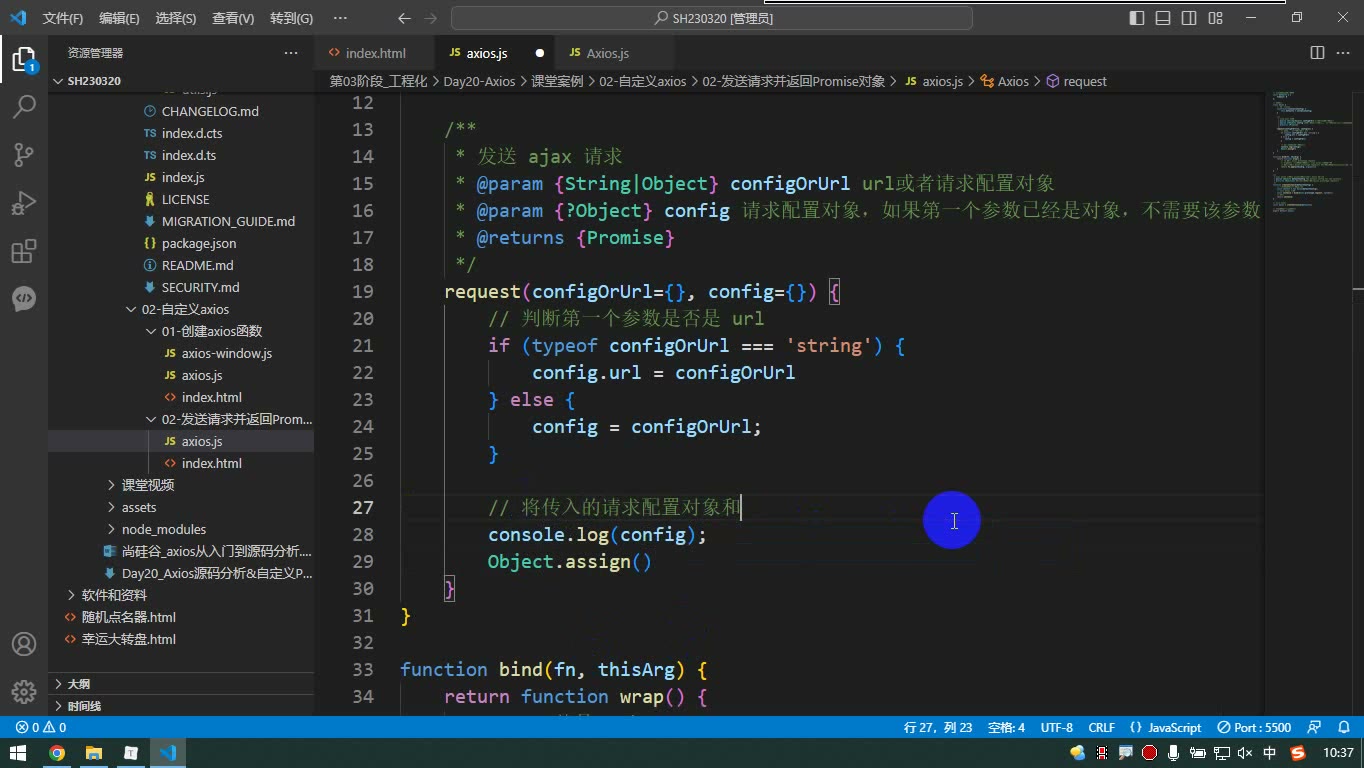Open the Accounts menu icon
This screenshot has width=1364, height=768.
click(x=24, y=644)
